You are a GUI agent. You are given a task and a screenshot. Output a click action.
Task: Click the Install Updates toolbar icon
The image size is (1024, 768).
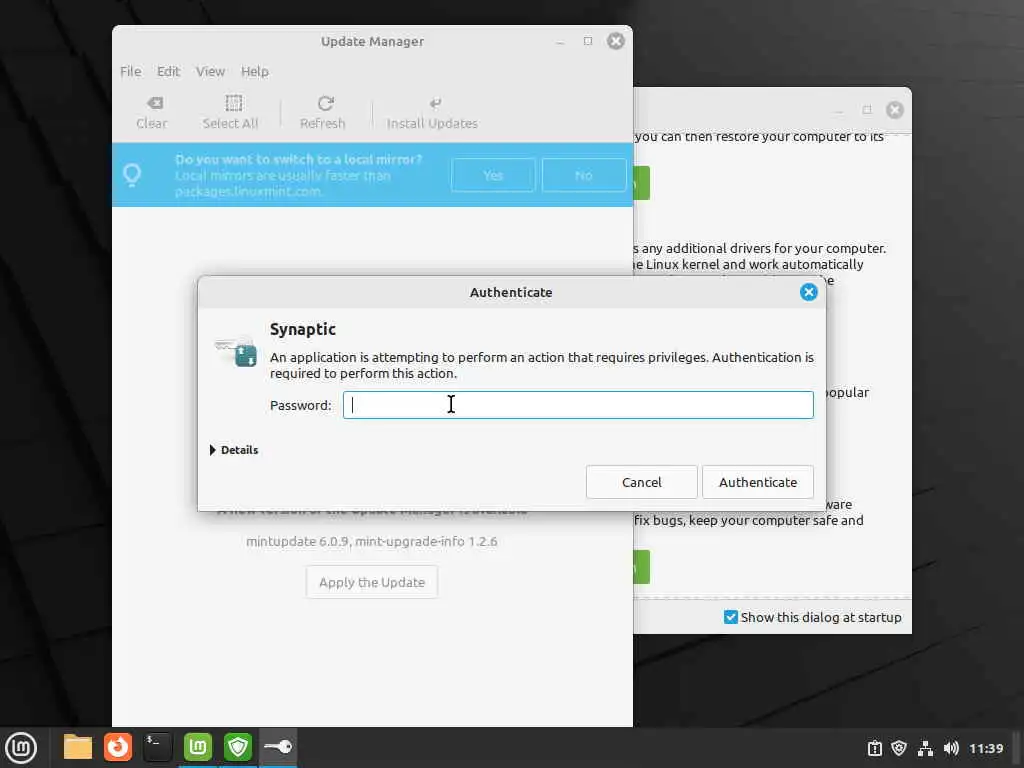pyautogui.click(x=435, y=103)
